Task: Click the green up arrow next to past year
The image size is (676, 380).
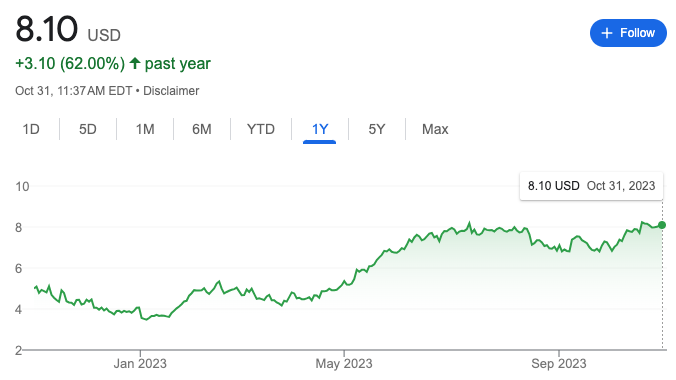Action: pos(135,63)
